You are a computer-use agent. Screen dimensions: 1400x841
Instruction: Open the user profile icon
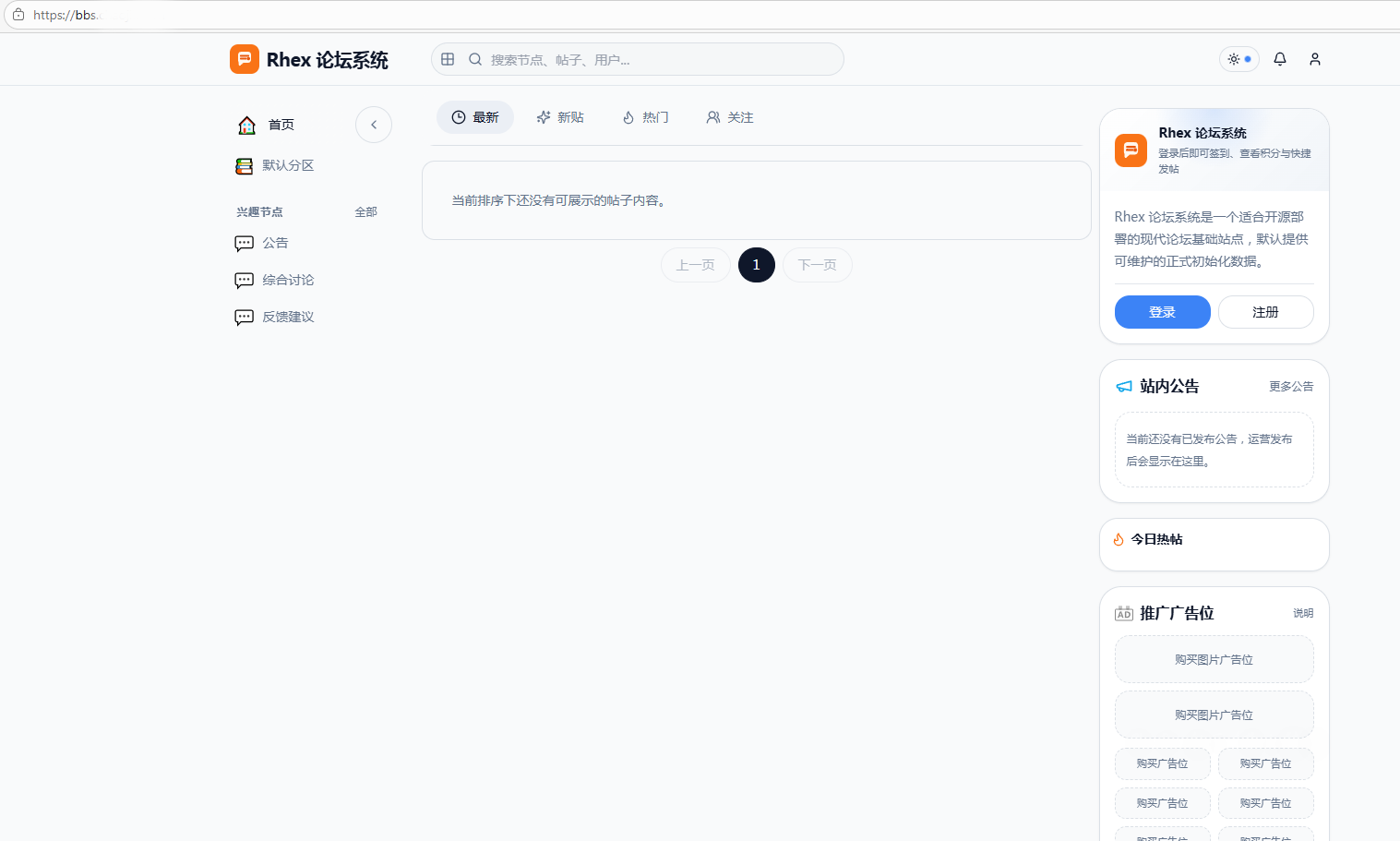coord(1314,59)
